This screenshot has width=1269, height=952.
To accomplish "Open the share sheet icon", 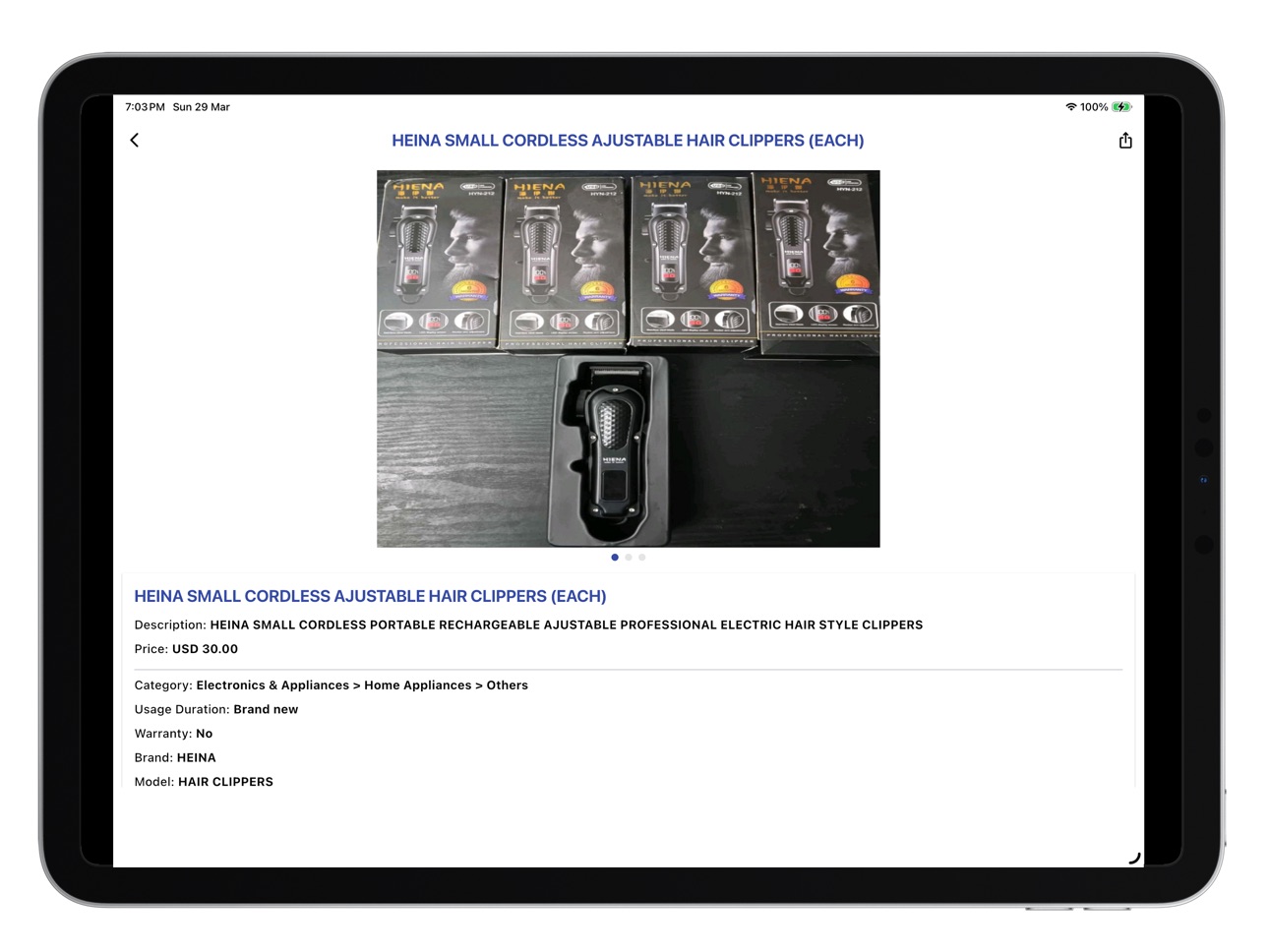I will point(1125,141).
